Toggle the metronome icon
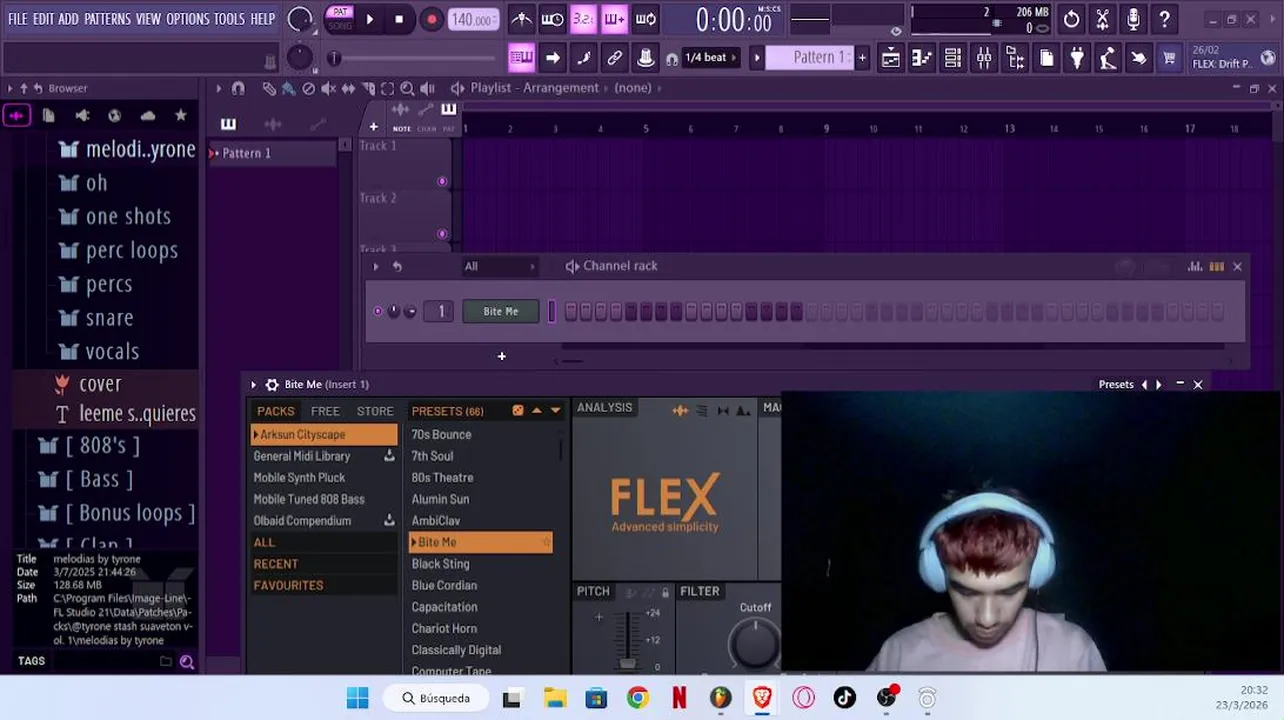Viewport: 1284px width, 720px height. point(521,19)
